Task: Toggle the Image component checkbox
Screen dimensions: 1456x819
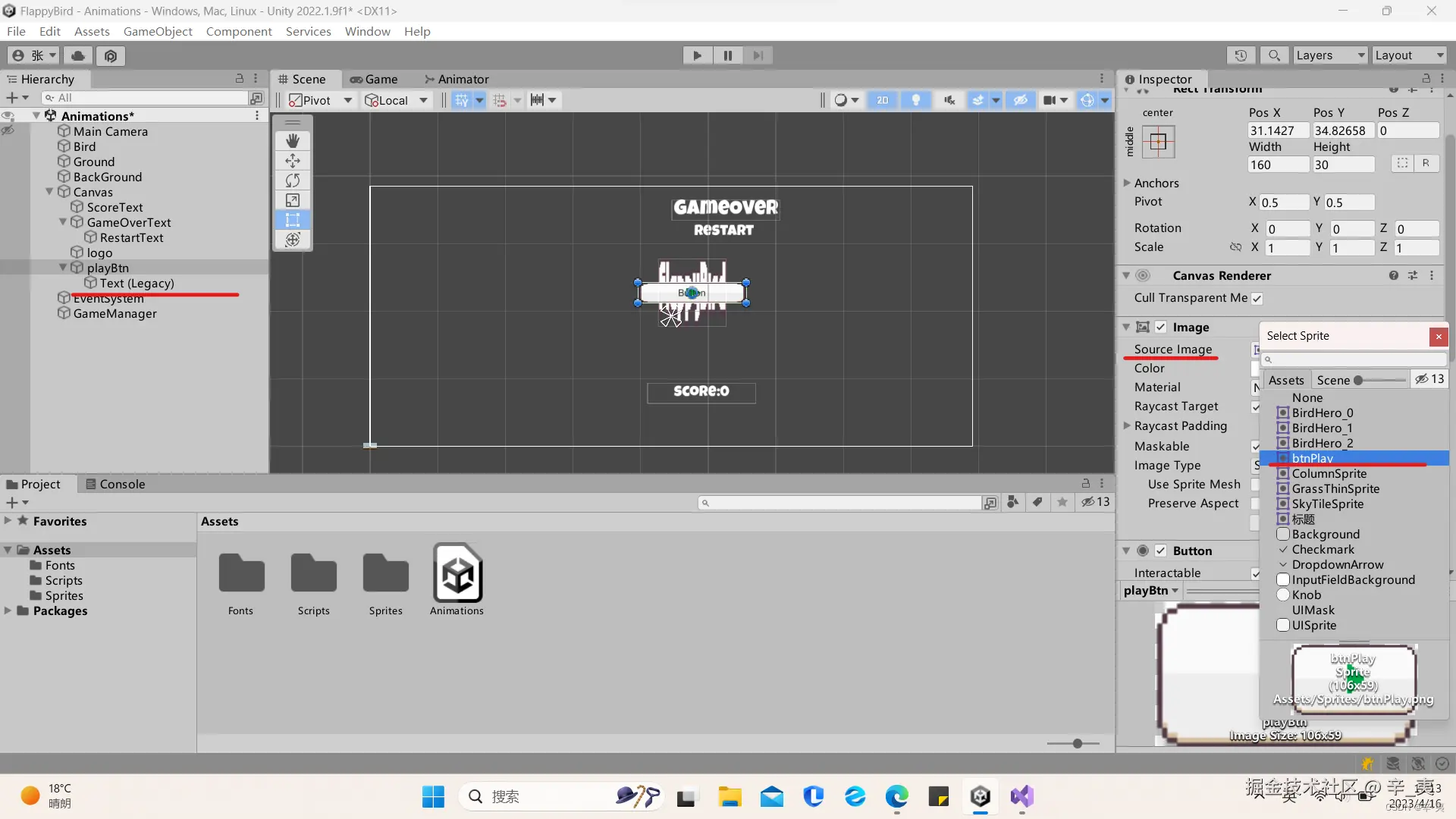Action: [1161, 327]
